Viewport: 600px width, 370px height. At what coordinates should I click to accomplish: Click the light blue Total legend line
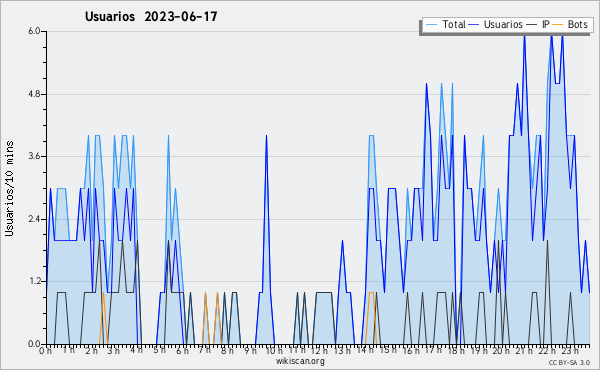(431, 24)
